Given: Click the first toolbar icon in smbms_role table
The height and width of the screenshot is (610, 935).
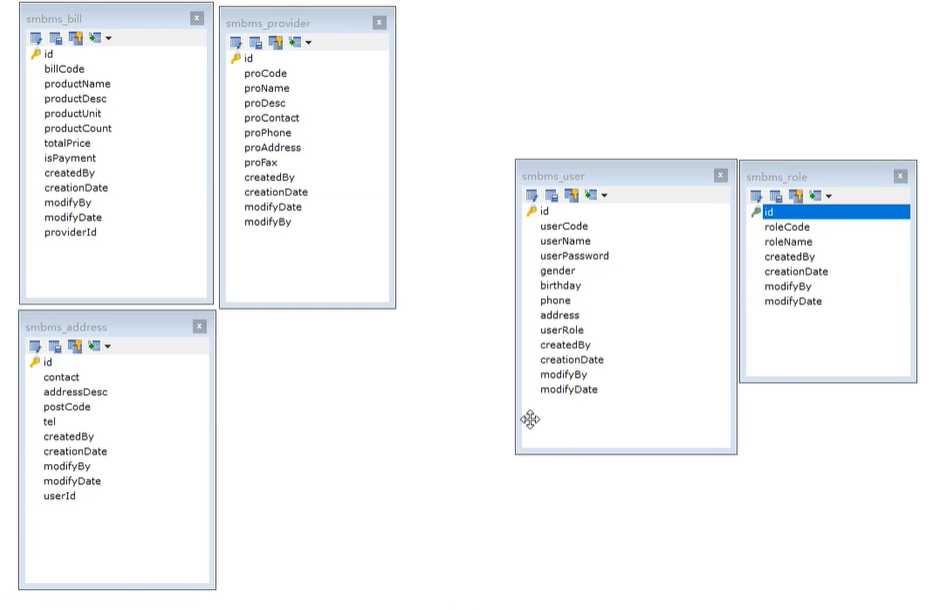Looking at the screenshot, I should coord(756,196).
